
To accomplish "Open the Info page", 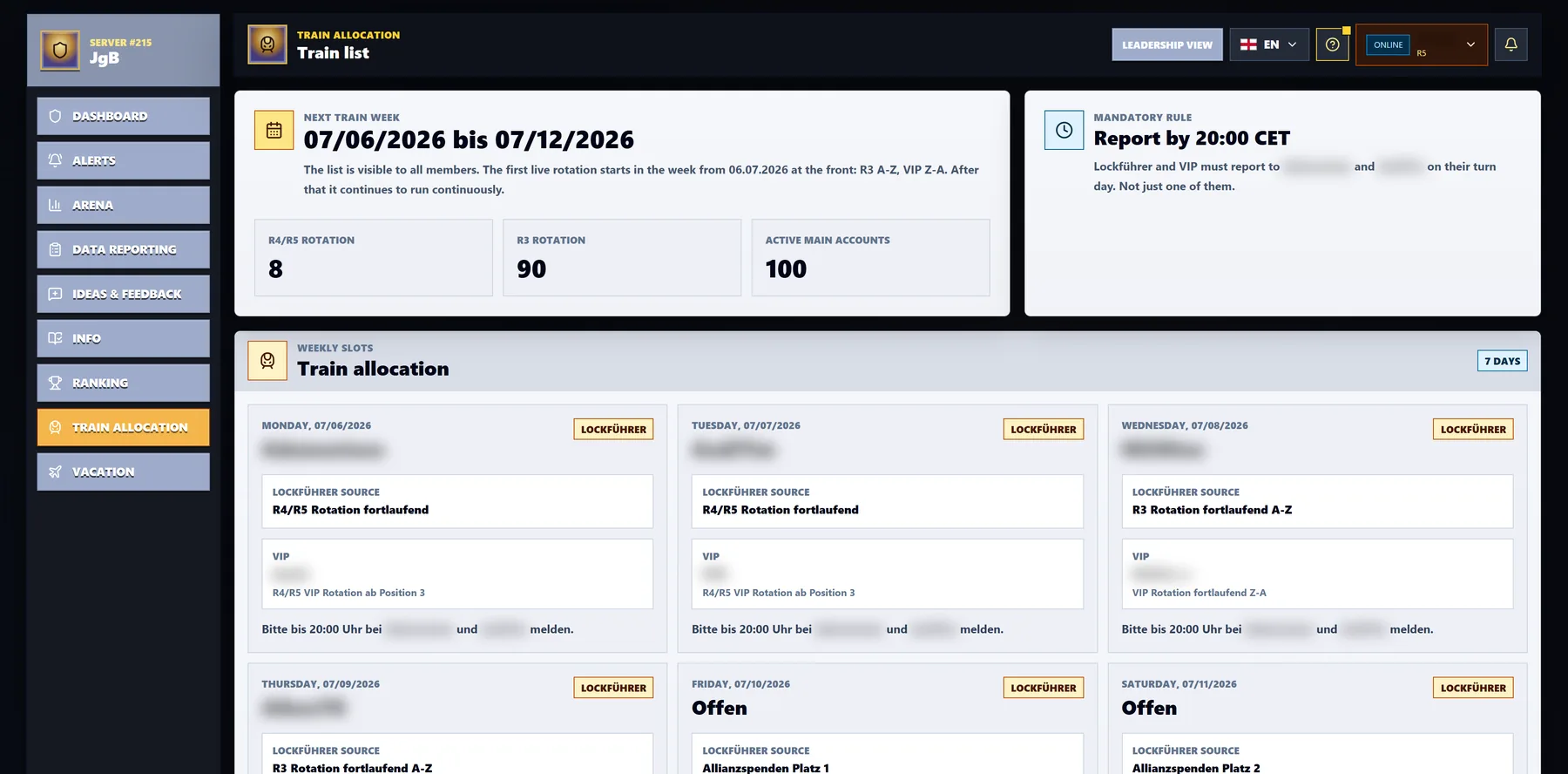I will pos(124,338).
